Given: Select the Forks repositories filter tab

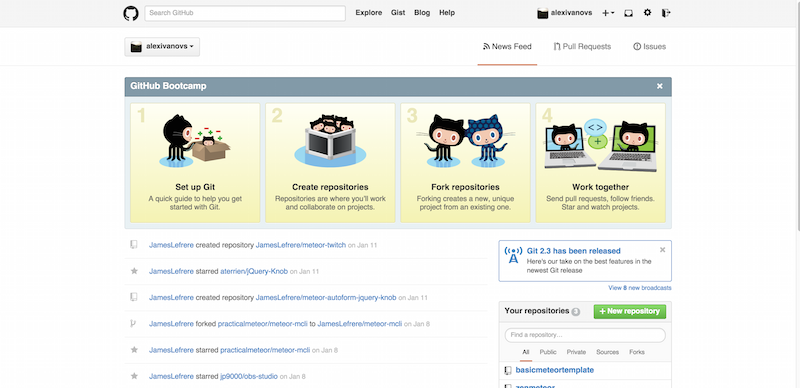Looking at the screenshot, I should pyautogui.click(x=637, y=352).
